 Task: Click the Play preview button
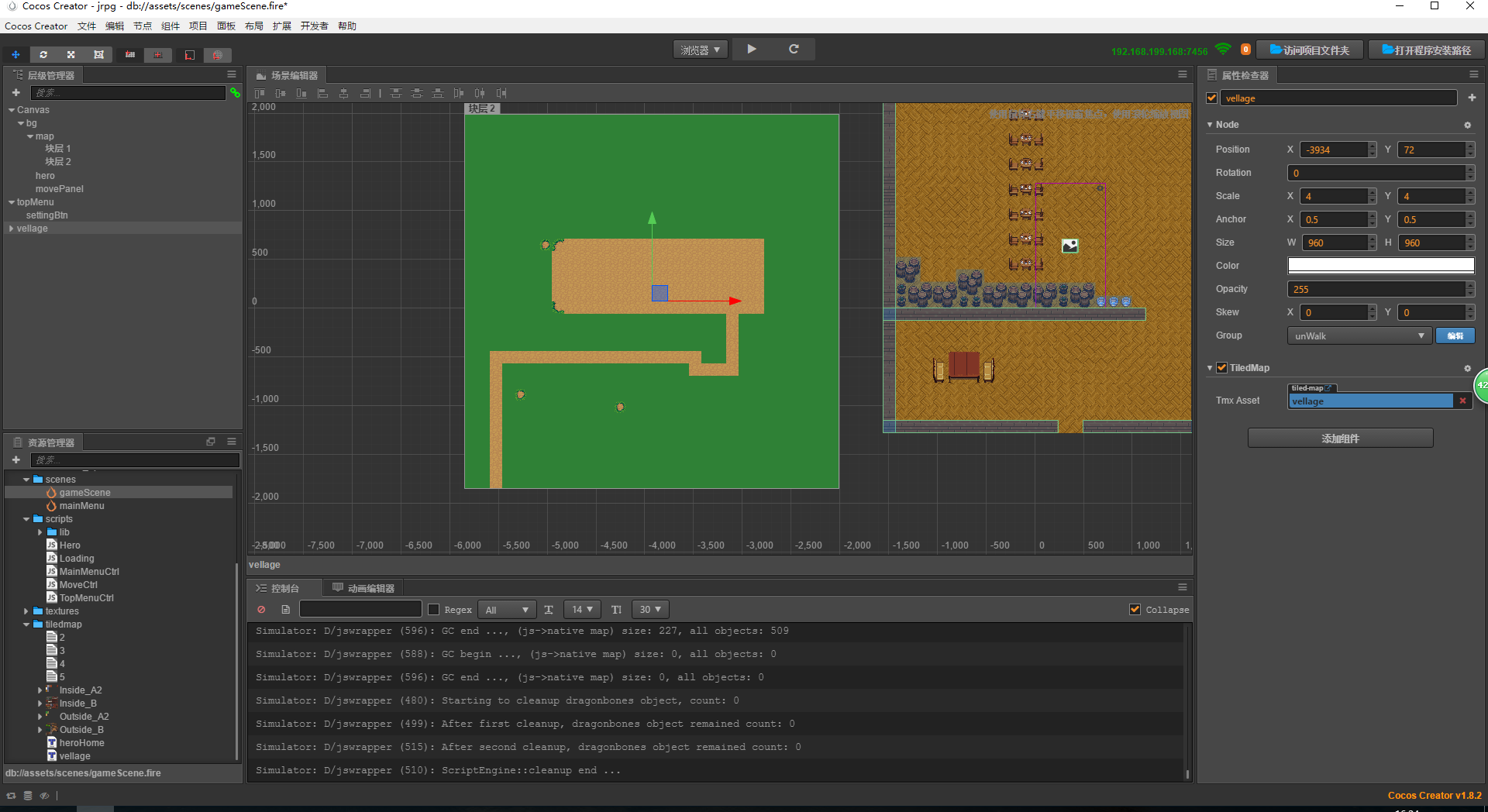click(751, 49)
